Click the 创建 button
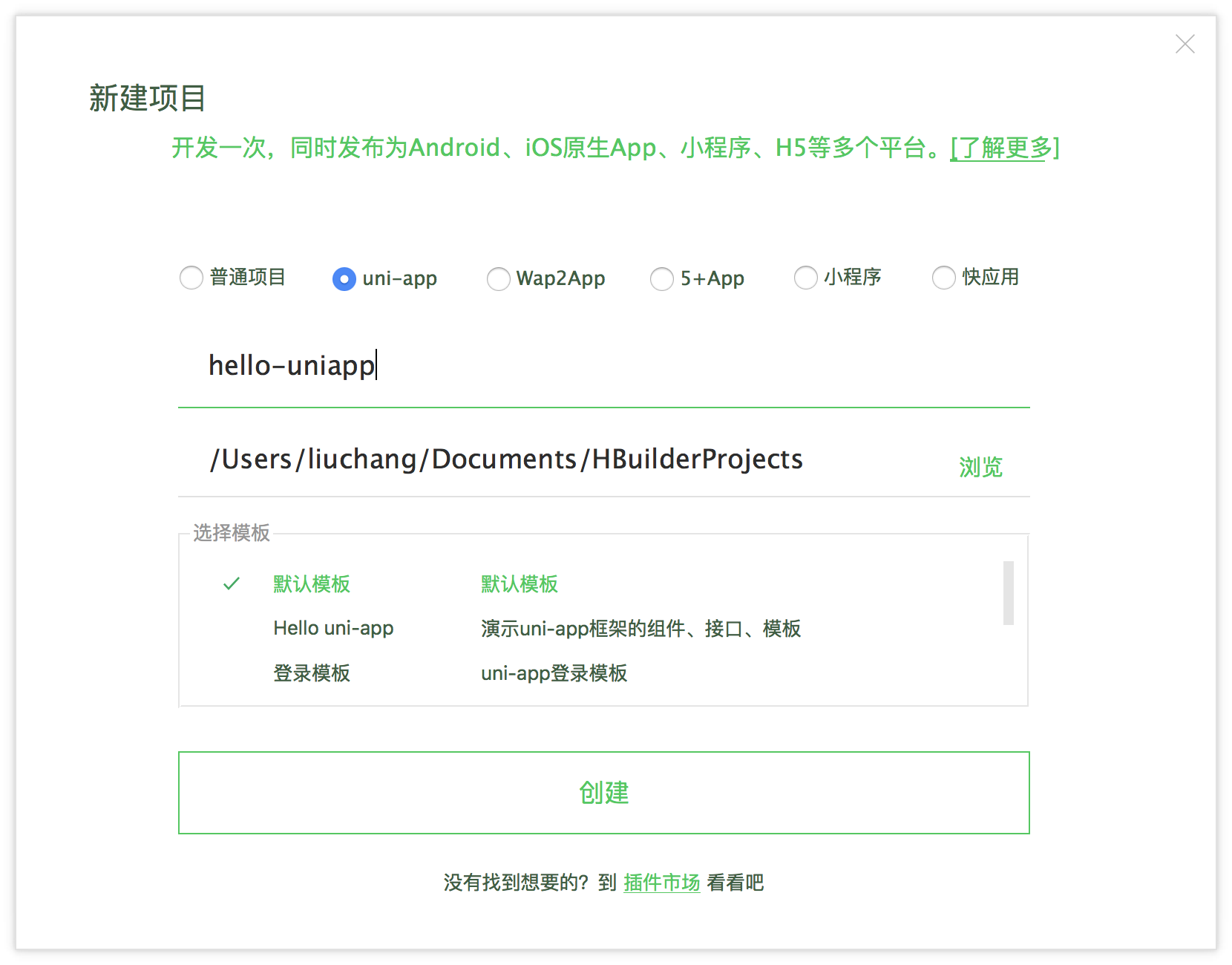Screen dimensions: 1232x965 coord(603,793)
